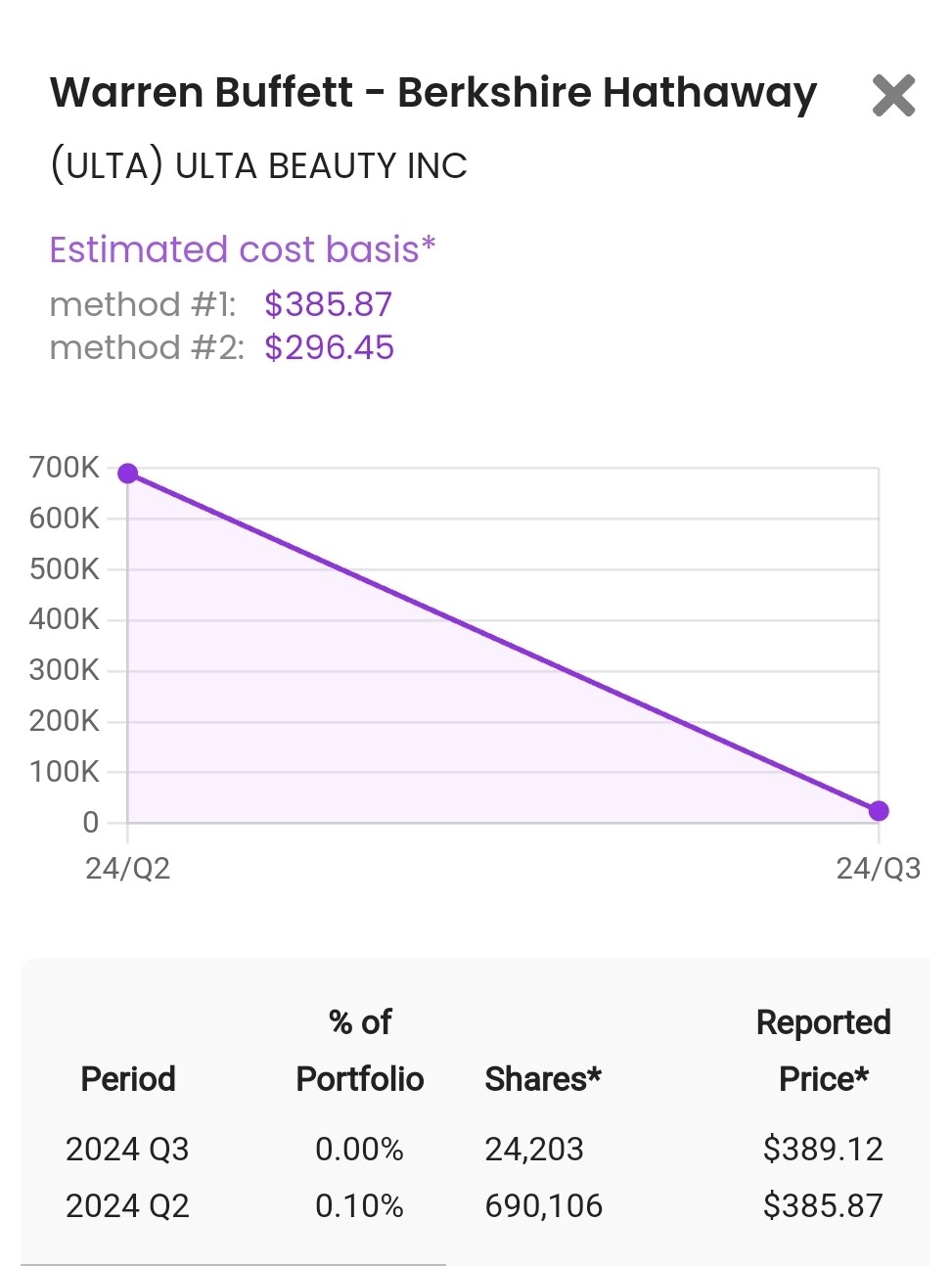Click the 24/Q2 data point on chart
This screenshot has height=1266, width=952.
(128, 474)
